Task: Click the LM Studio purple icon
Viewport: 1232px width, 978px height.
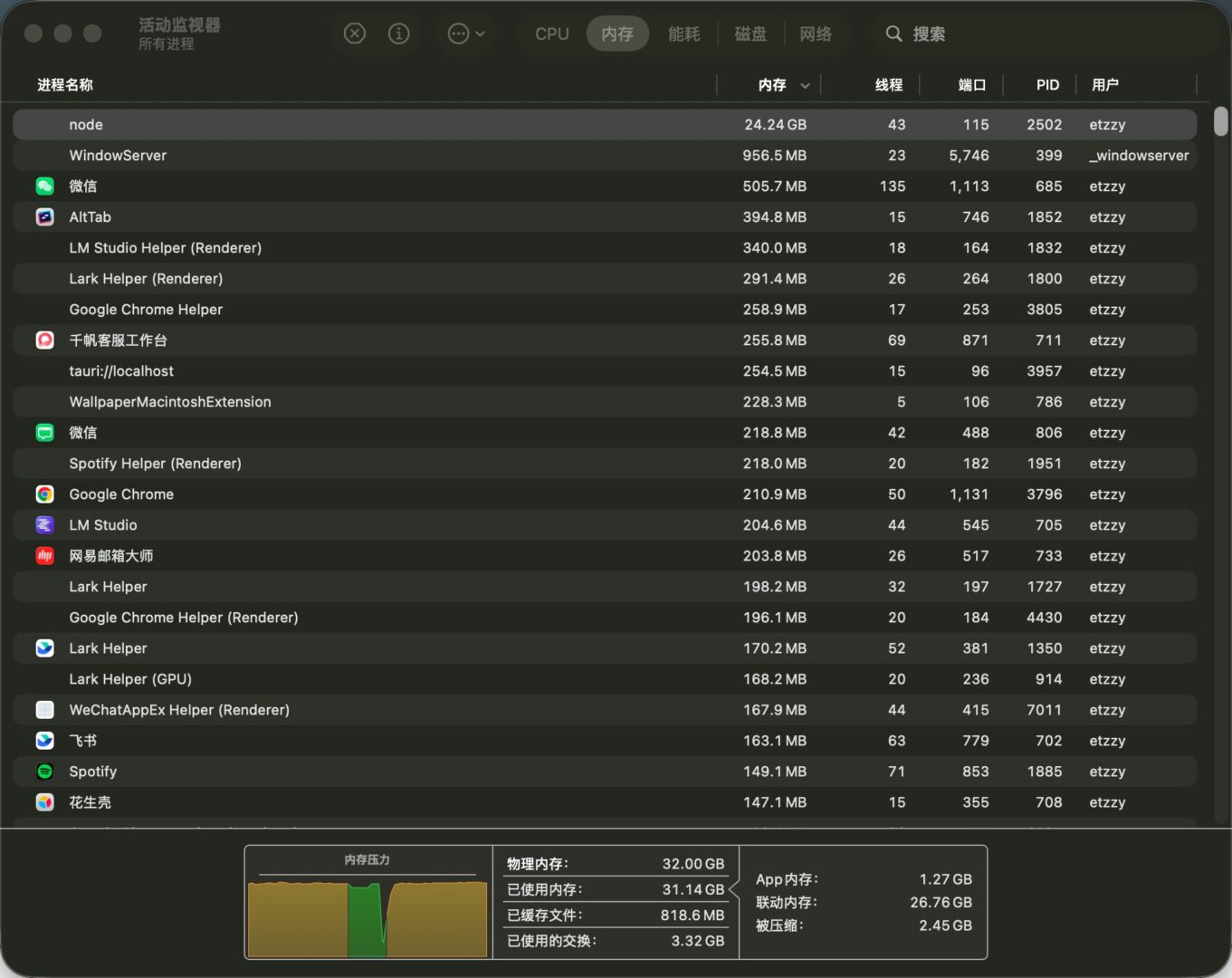Action: [45, 525]
